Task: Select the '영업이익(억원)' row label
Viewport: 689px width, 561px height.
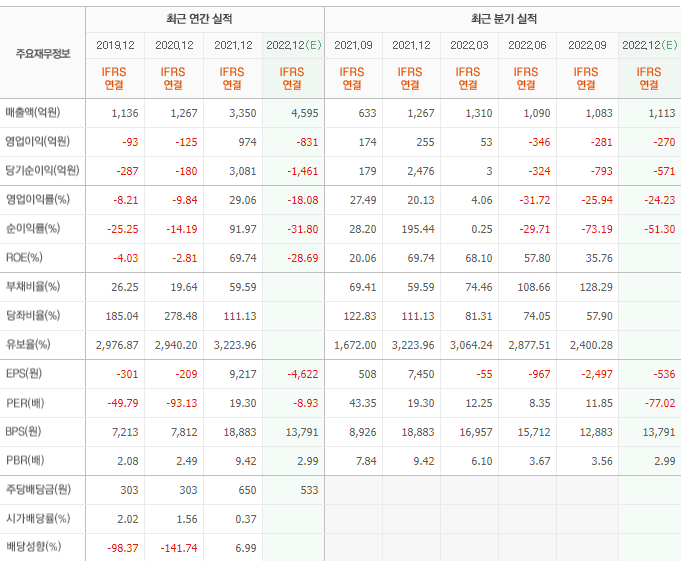Action: pyautogui.click(x=37, y=141)
